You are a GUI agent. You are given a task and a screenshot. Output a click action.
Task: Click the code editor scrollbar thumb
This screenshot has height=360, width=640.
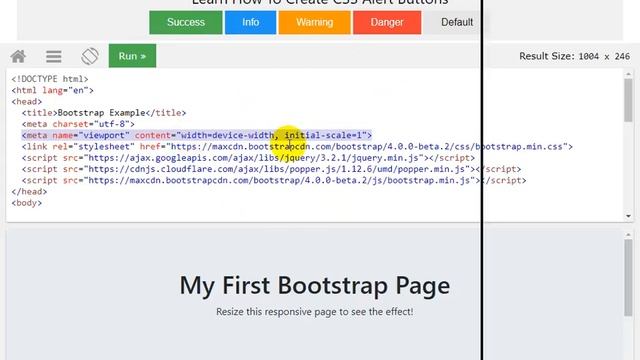pos(628,100)
